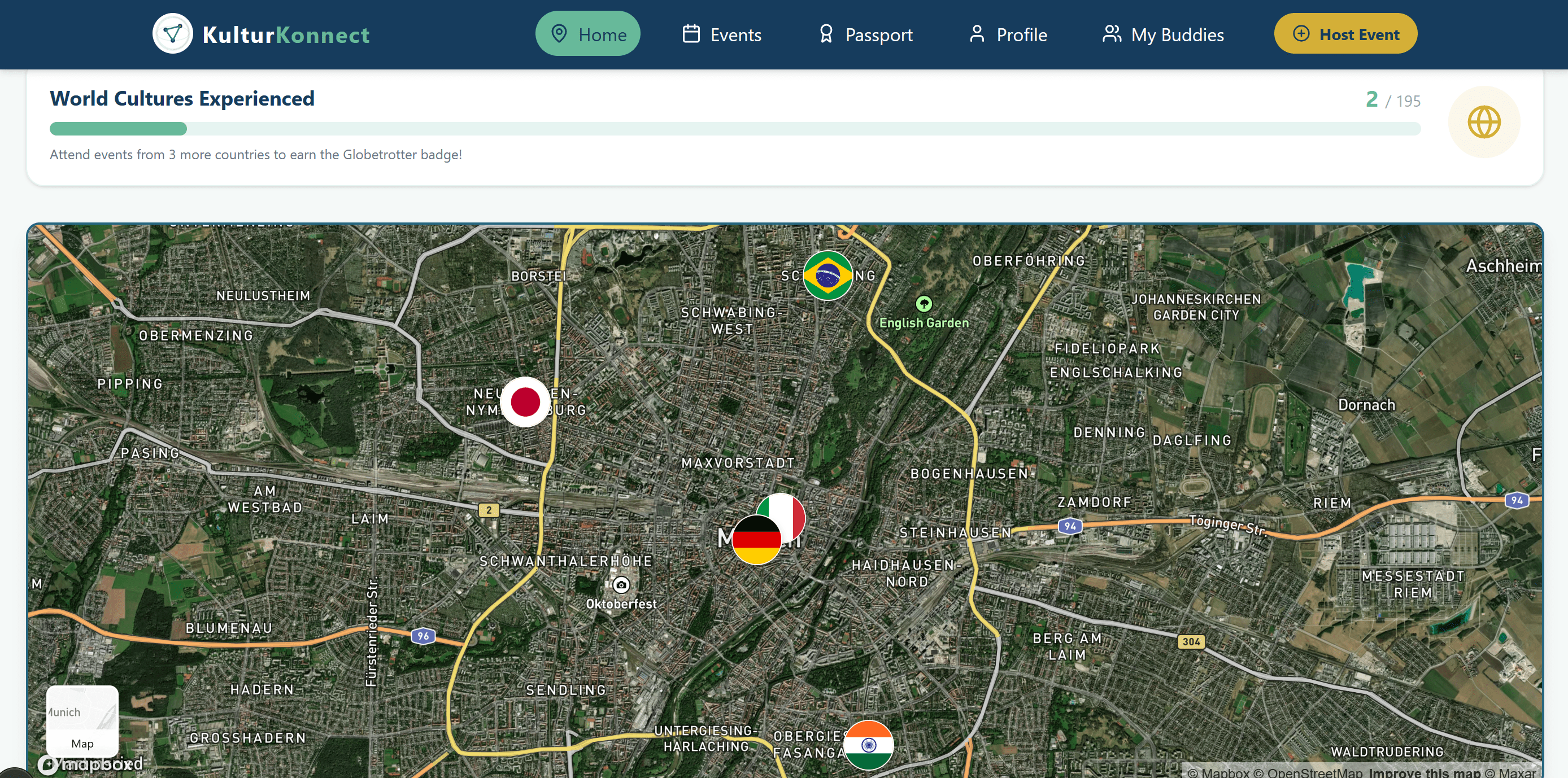The image size is (1568, 778).
Task: Click the gold globe badge icon
Action: (x=1483, y=123)
